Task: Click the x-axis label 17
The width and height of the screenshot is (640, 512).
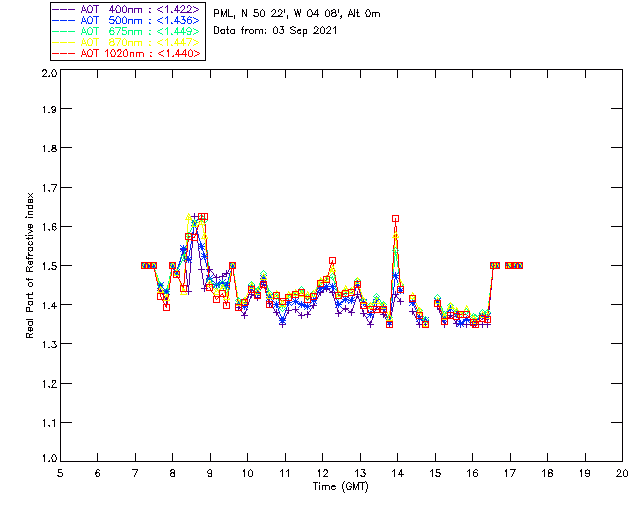Action: (510, 473)
